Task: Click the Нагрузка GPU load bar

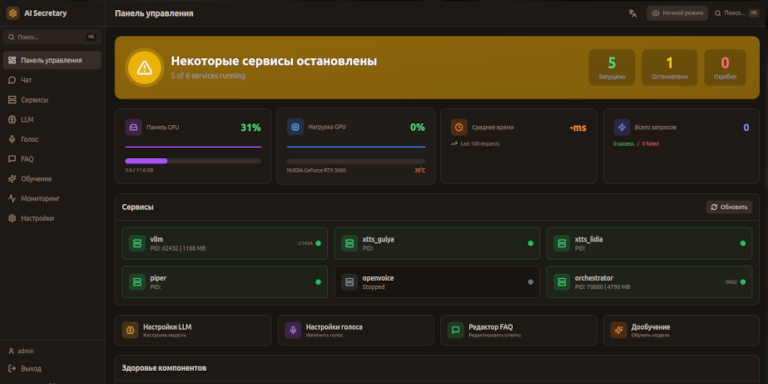Action: (356, 161)
